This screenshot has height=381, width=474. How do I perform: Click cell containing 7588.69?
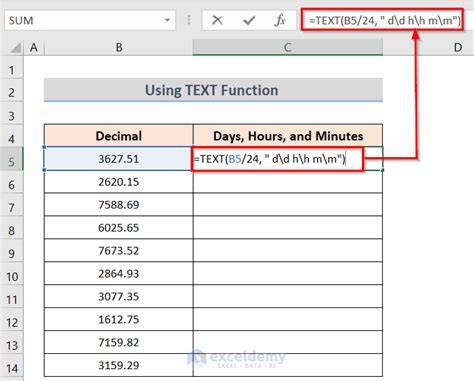119,205
